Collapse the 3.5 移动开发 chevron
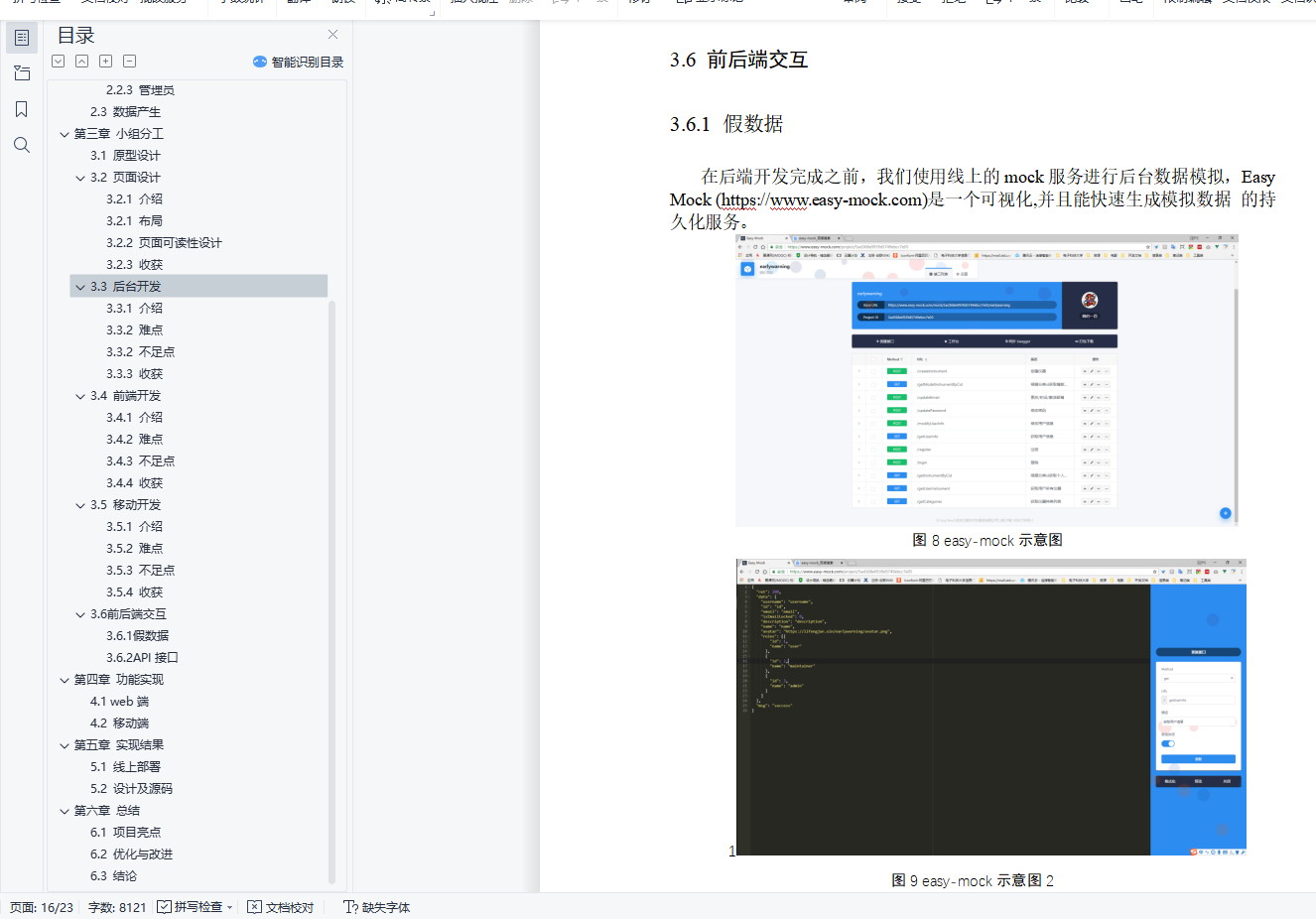The height and width of the screenshot is (919, 1316). [x=80, y=505]
